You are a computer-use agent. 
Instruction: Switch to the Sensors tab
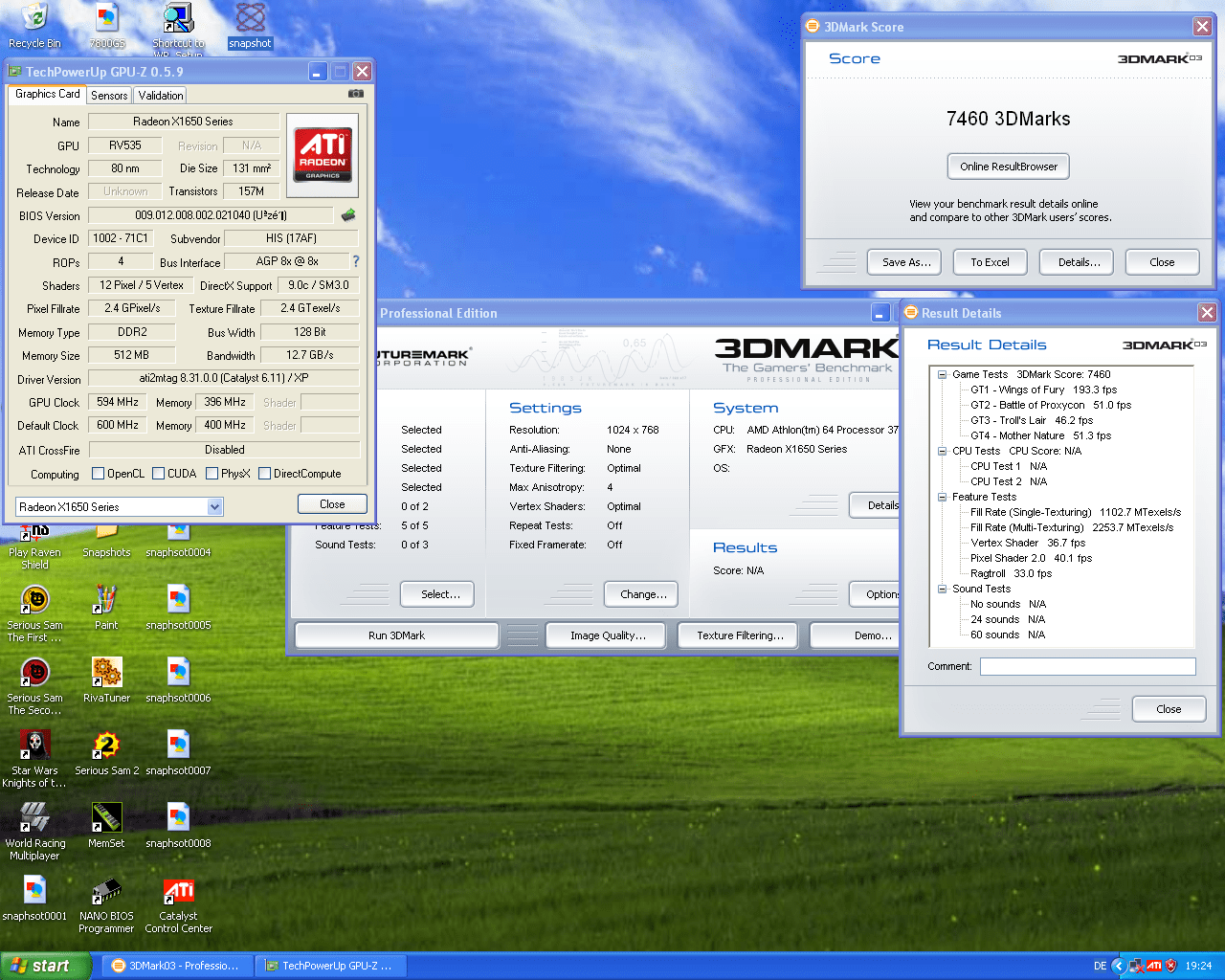109,95
